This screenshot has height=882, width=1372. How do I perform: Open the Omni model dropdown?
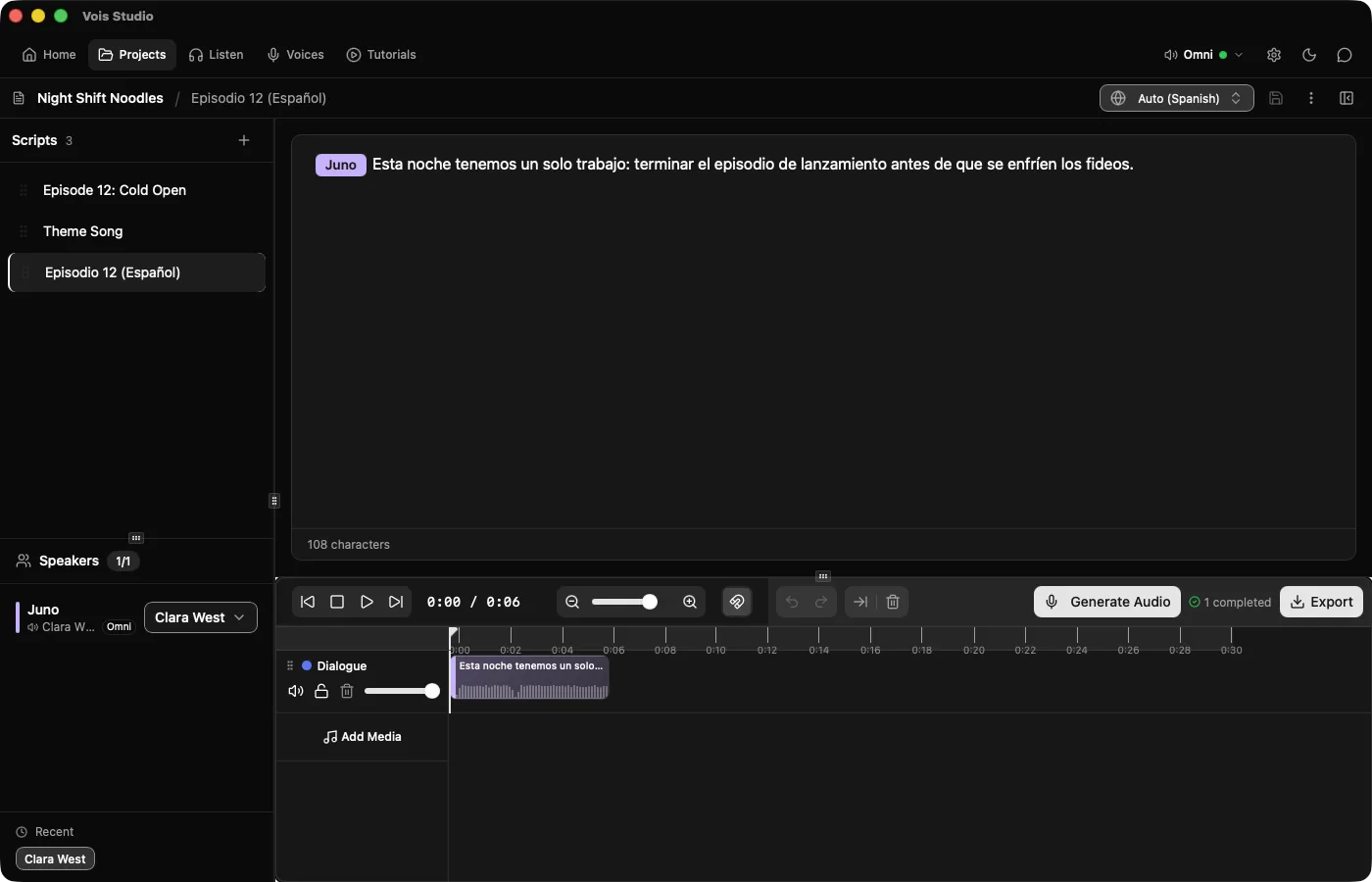1203,55
